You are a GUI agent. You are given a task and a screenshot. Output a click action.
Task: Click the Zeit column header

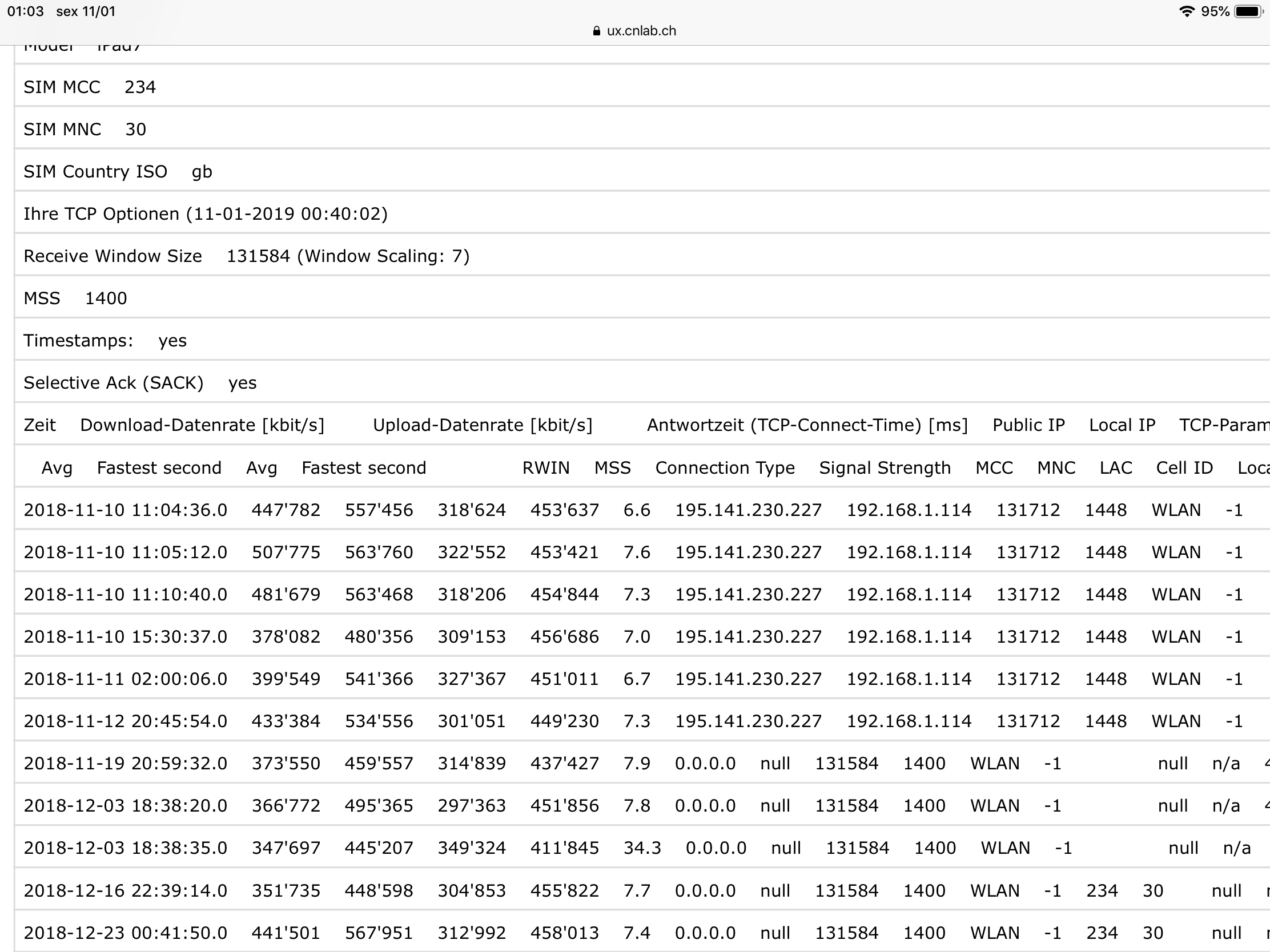click(x=39, y=425)
